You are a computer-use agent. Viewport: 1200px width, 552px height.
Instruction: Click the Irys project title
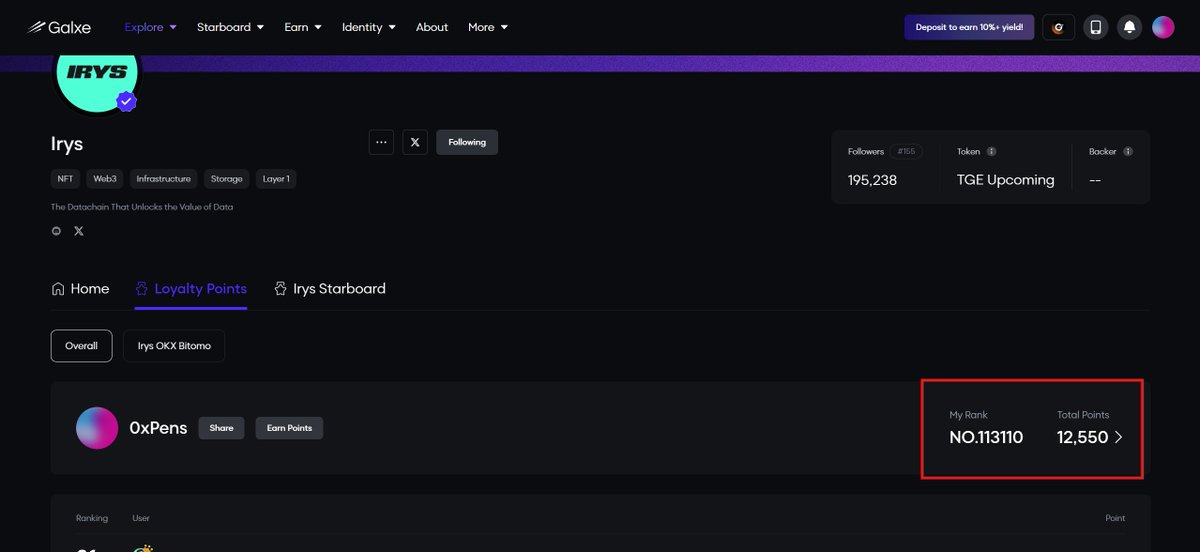click(67, 143)
